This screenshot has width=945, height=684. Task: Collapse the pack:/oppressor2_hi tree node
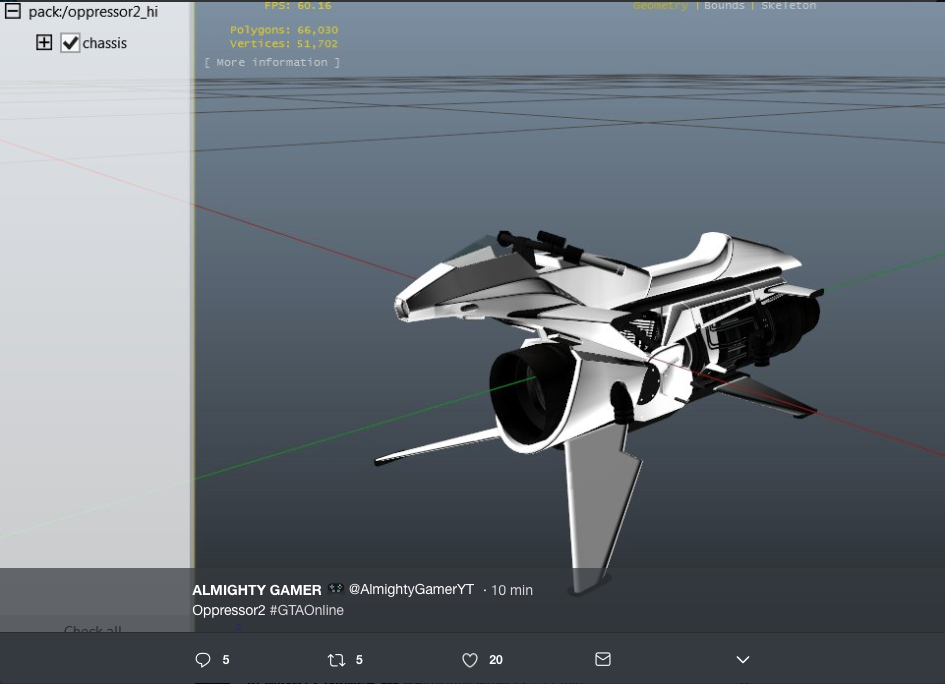click(x=13, y=11)
